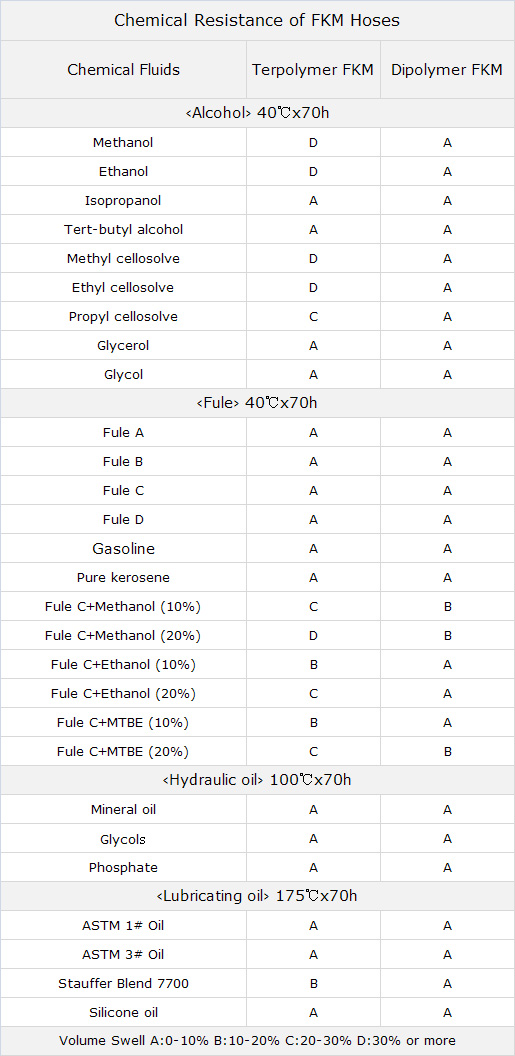Click the Stauffer Blend 7700 label

123,984
